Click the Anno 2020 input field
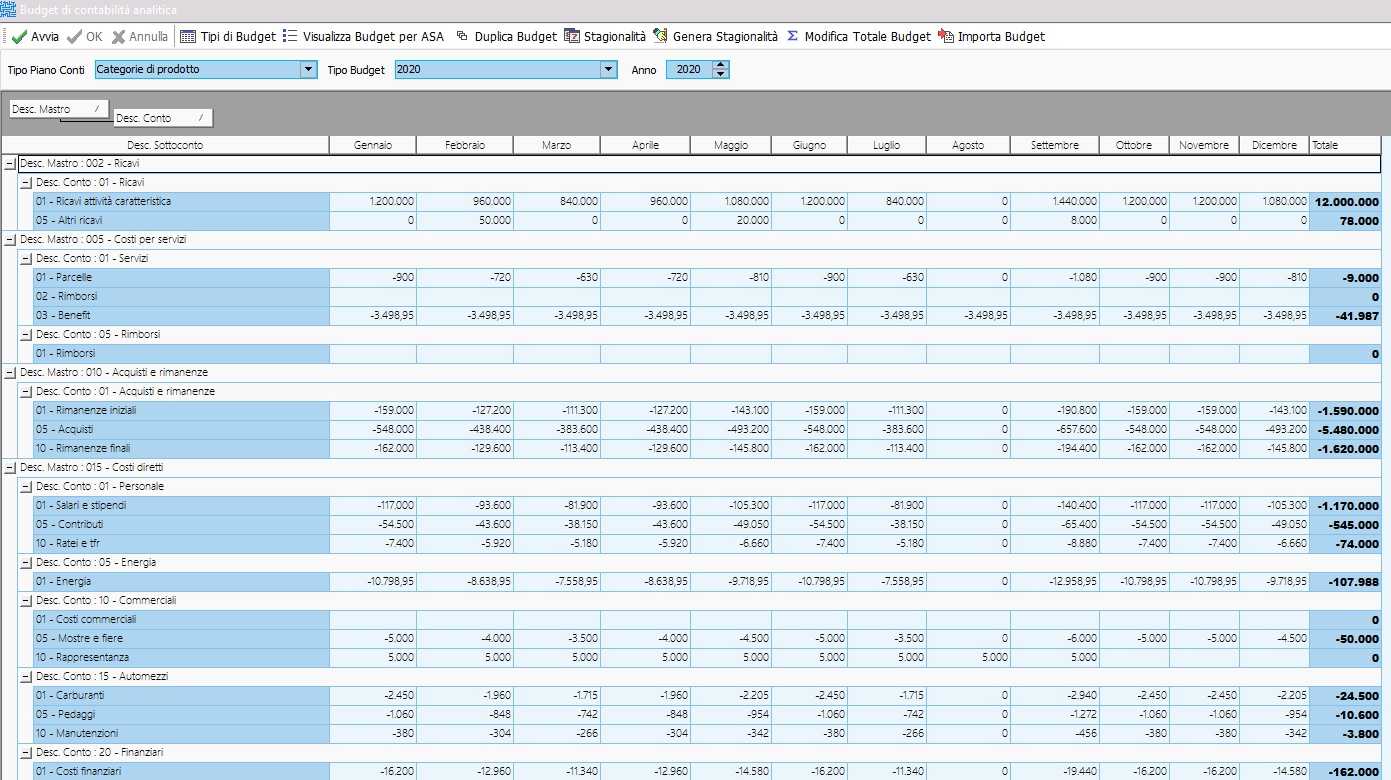The width and height of the screenshot is (1391, 780). tap(690, 70)
